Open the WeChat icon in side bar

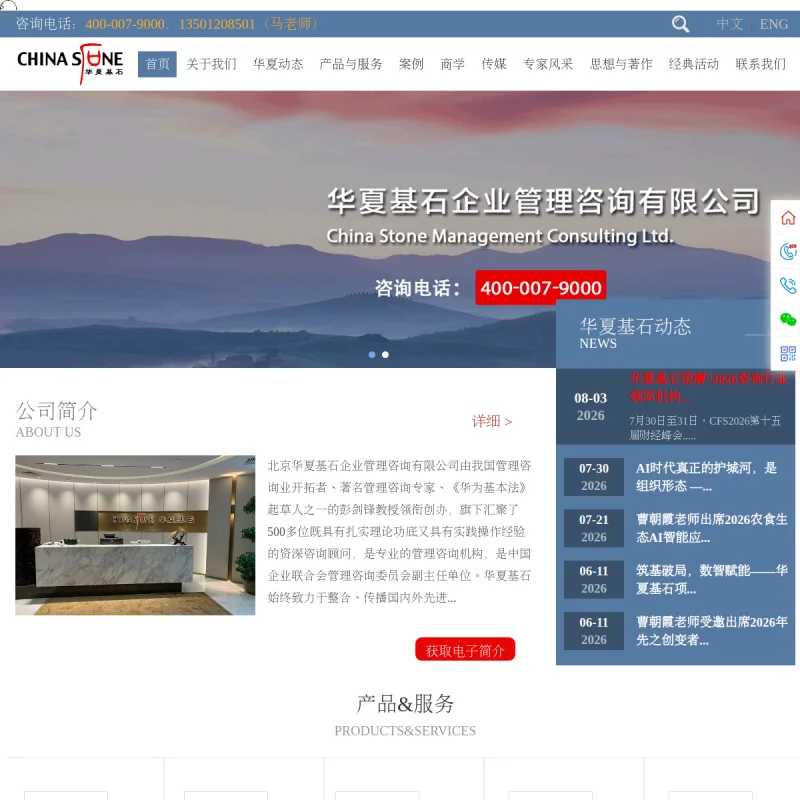point(787,319)
